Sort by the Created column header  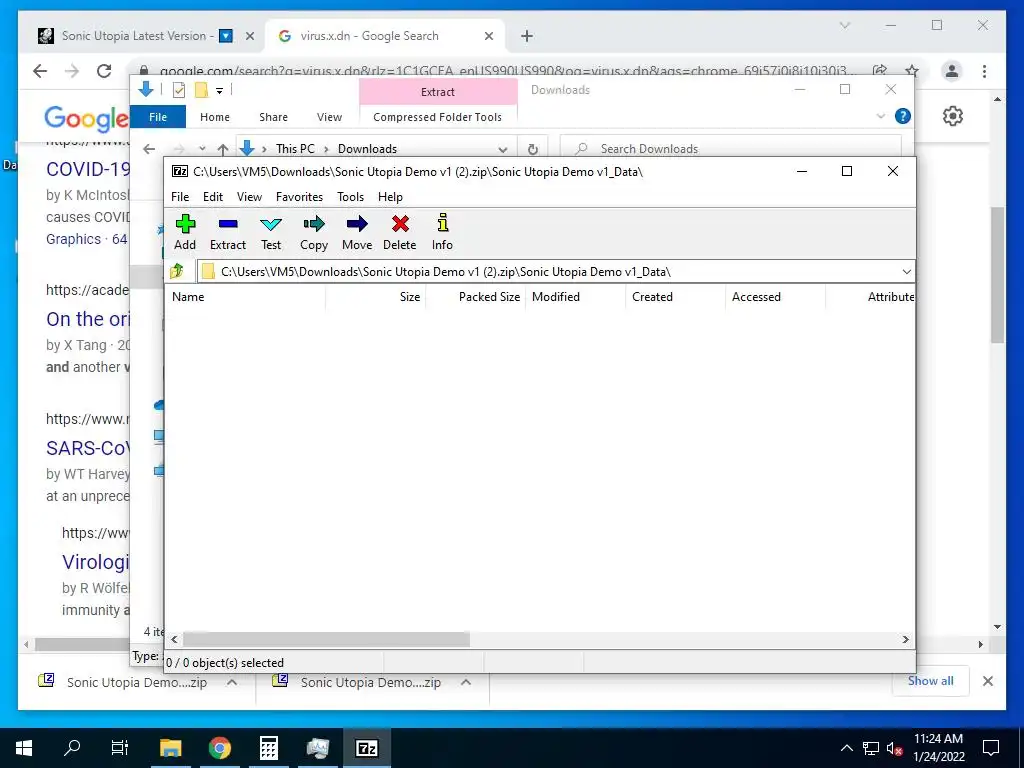tap(675, 296)
